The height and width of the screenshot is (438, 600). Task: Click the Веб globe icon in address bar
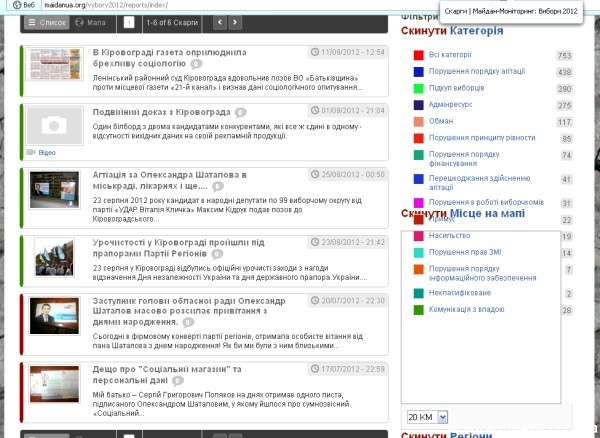tap(17, 5)
